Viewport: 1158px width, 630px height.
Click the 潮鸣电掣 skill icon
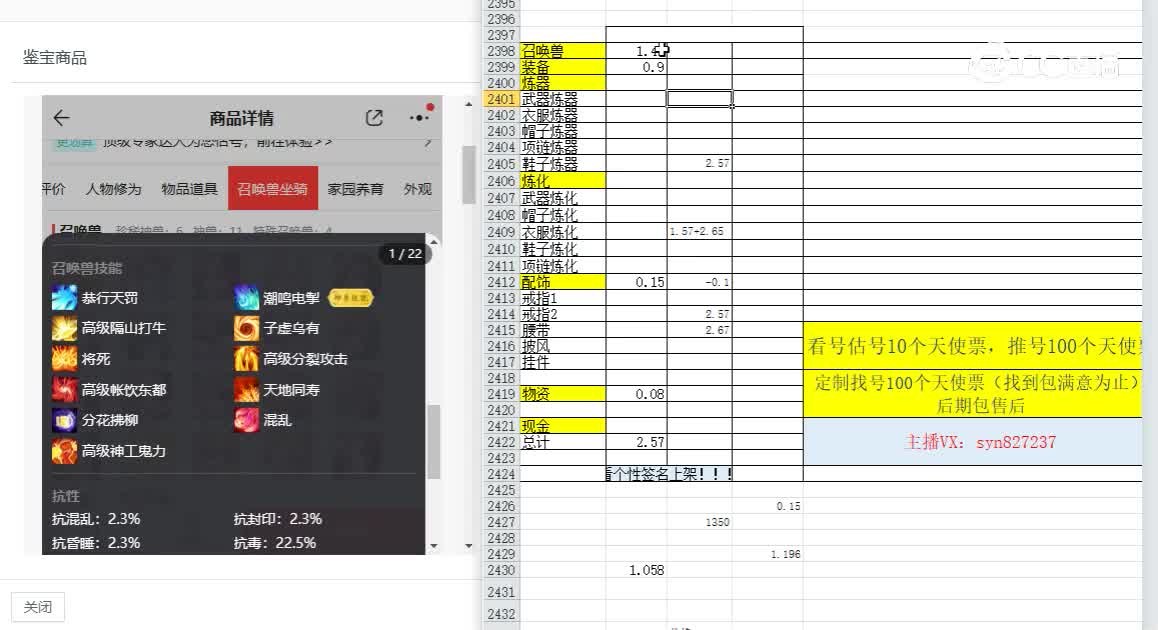coord(248,298)
